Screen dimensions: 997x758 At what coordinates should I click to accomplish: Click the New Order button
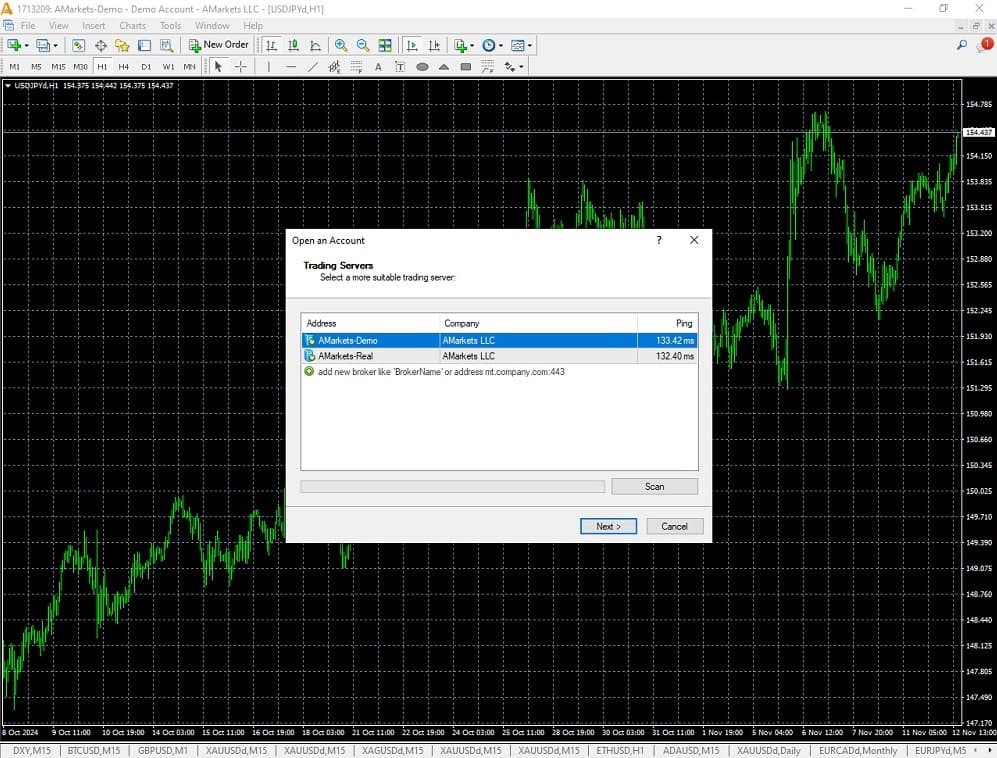click(x=219, y=45)
